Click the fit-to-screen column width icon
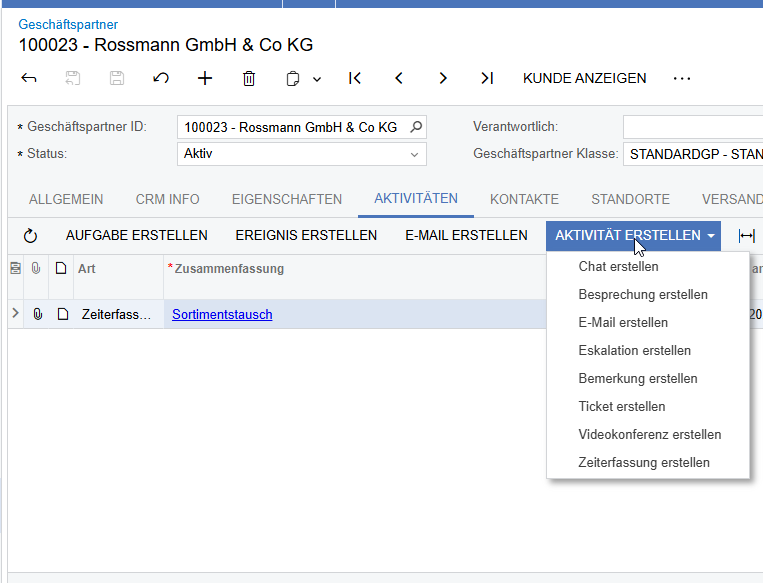 (746, 236)
